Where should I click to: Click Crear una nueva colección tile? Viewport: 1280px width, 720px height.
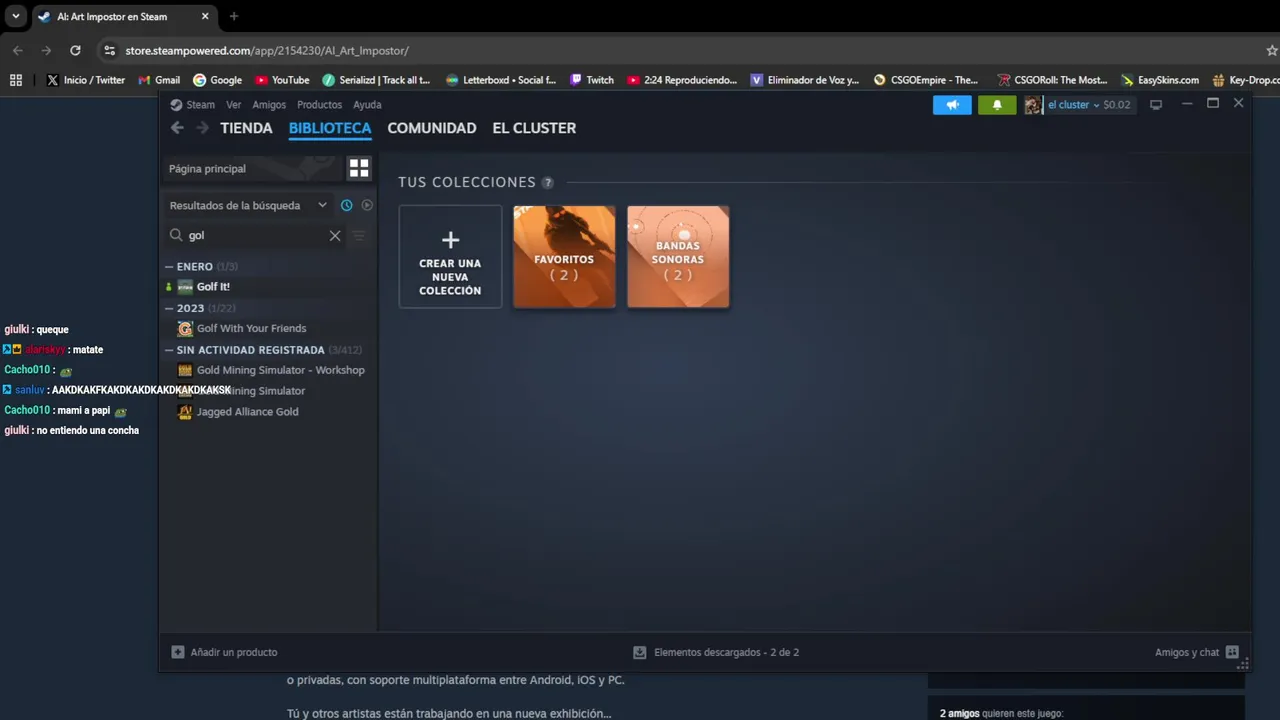(x=450, y=257)
